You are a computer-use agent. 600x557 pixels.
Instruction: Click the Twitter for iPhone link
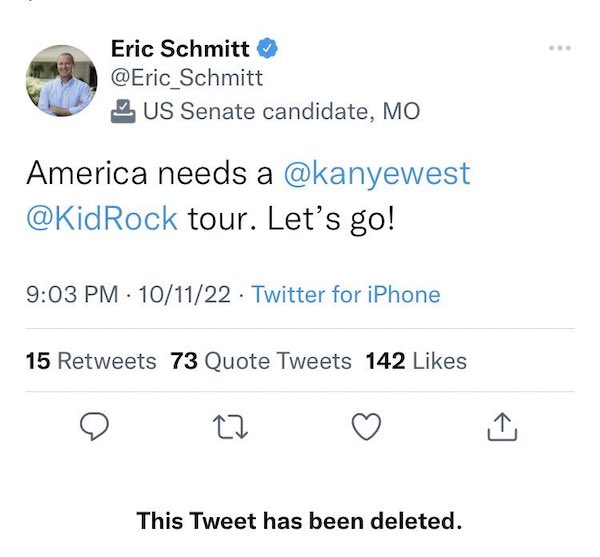pyautogui.click(x=345, y=294)
